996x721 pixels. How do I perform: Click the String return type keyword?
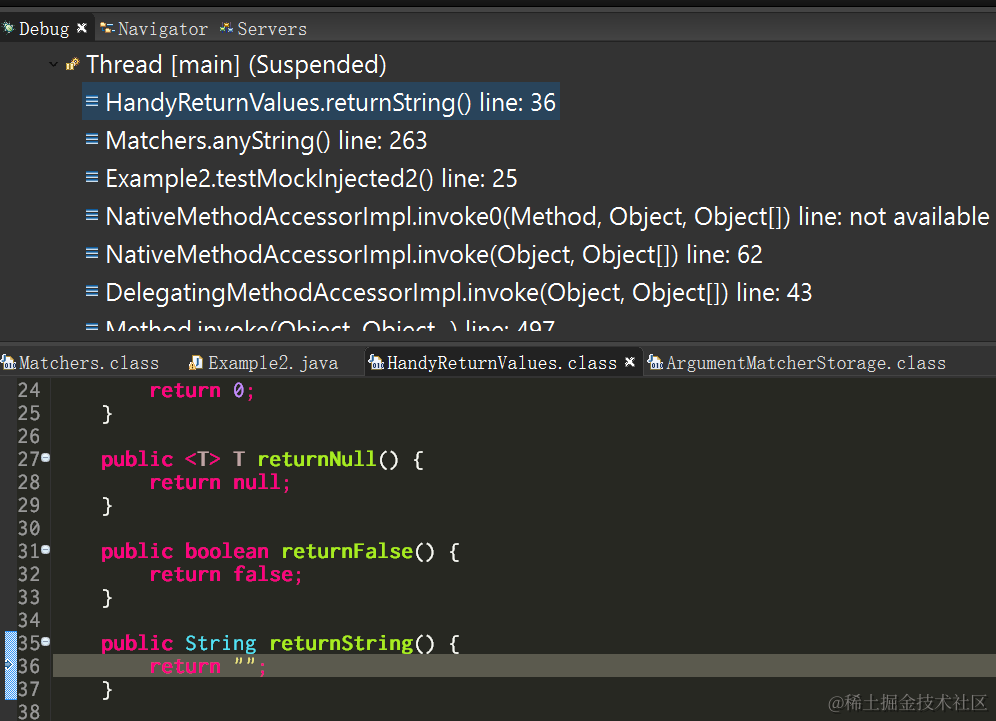coord(220,643)
